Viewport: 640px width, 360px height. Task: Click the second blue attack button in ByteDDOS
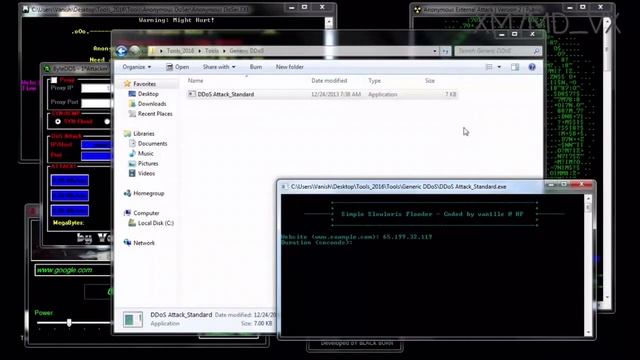[x=70, y=196]
